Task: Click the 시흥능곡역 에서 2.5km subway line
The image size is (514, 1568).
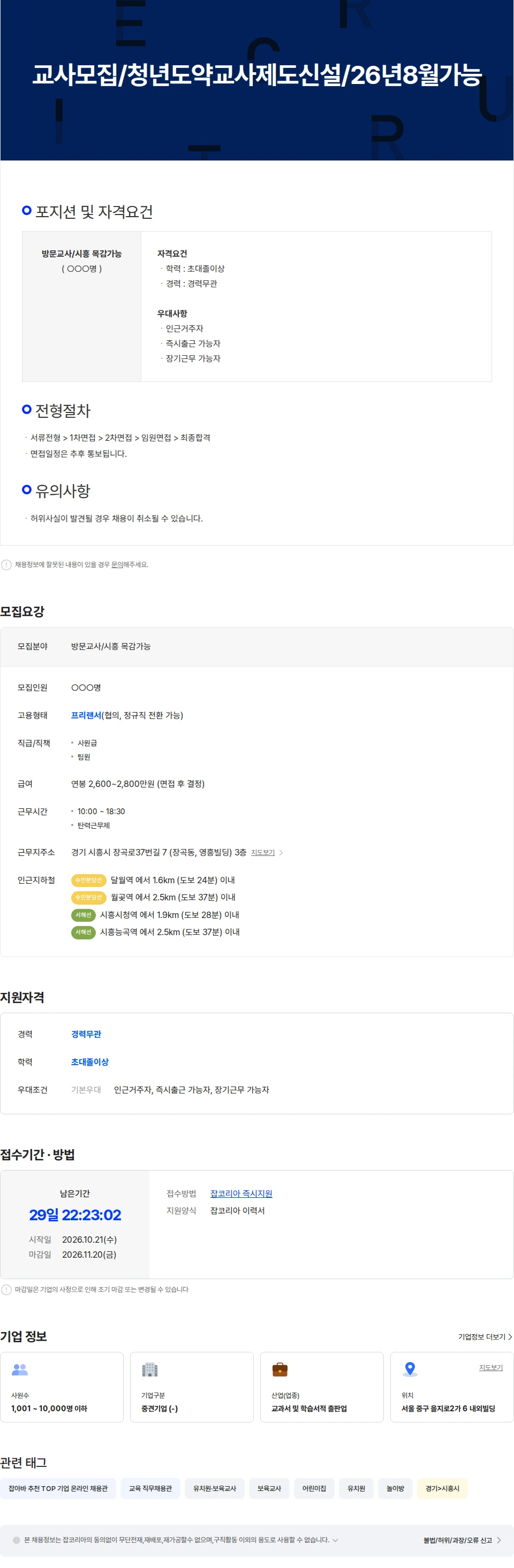Action: [x=169, y=932]
